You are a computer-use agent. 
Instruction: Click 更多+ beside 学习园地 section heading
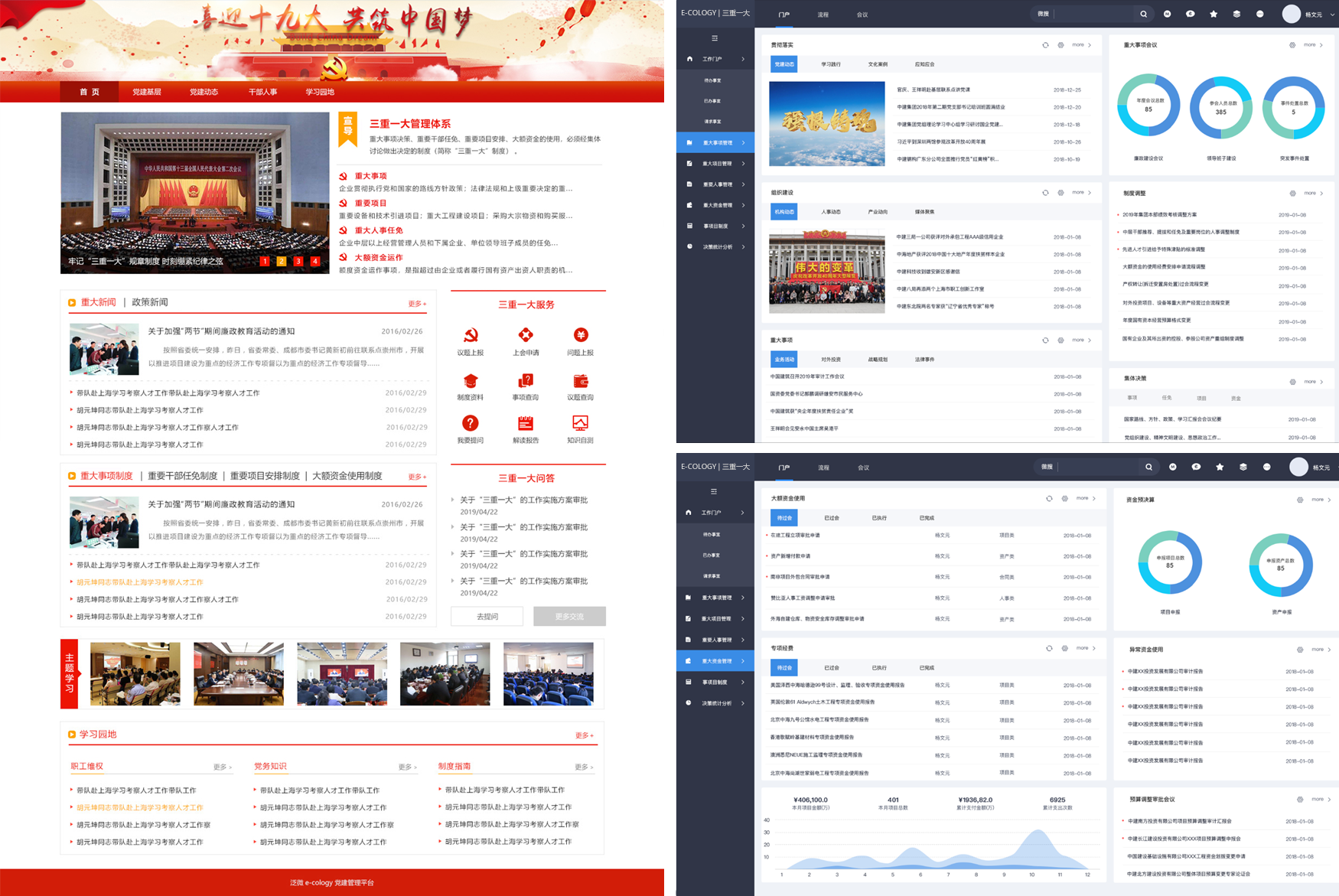(x=585, y=735)
